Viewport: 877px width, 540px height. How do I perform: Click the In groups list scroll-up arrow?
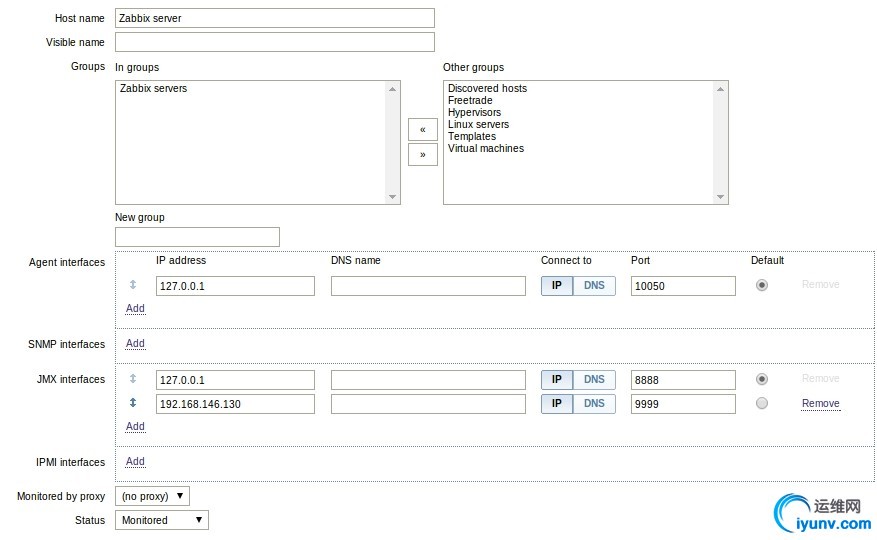coord(392,89)
